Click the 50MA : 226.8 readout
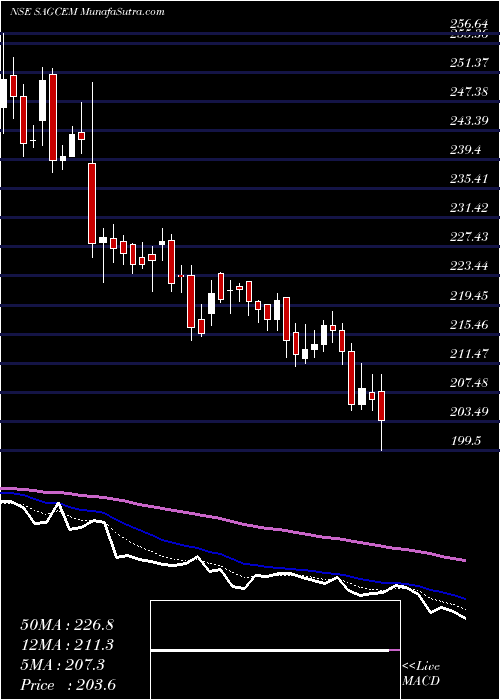This screenshot has height=700, width=500. pyautogui.click(x=67, y=625)
